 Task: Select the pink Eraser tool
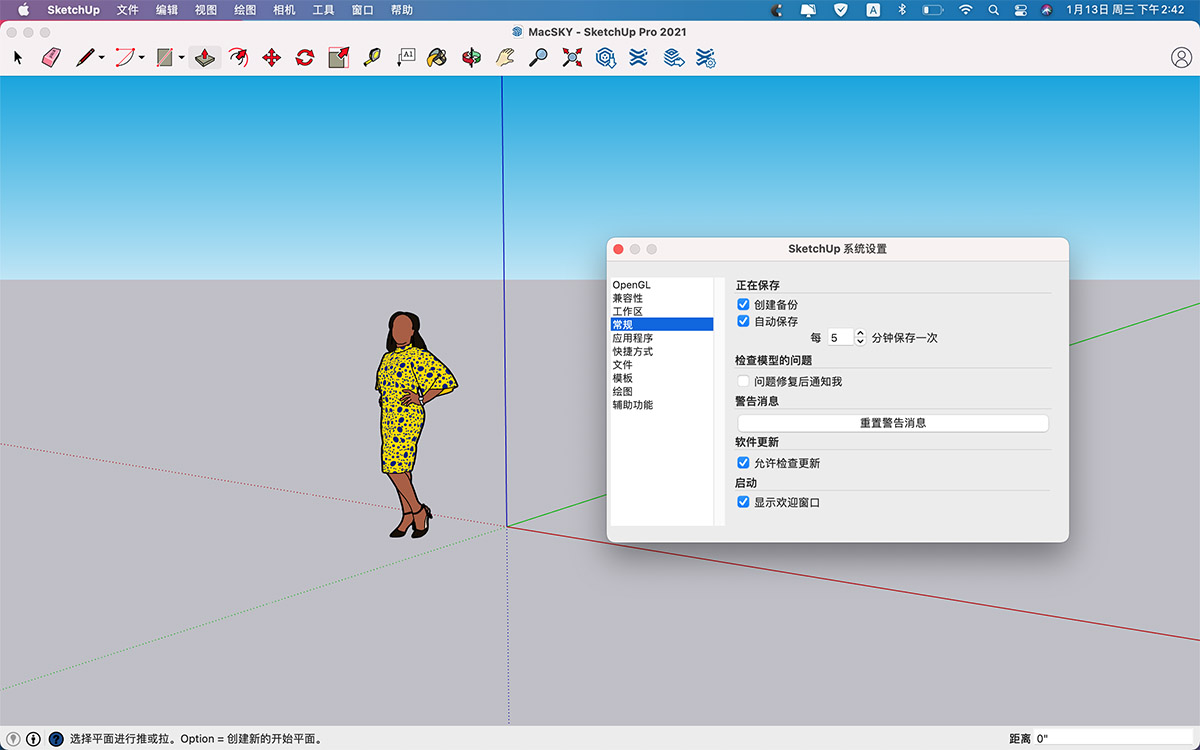coord(51,58)
